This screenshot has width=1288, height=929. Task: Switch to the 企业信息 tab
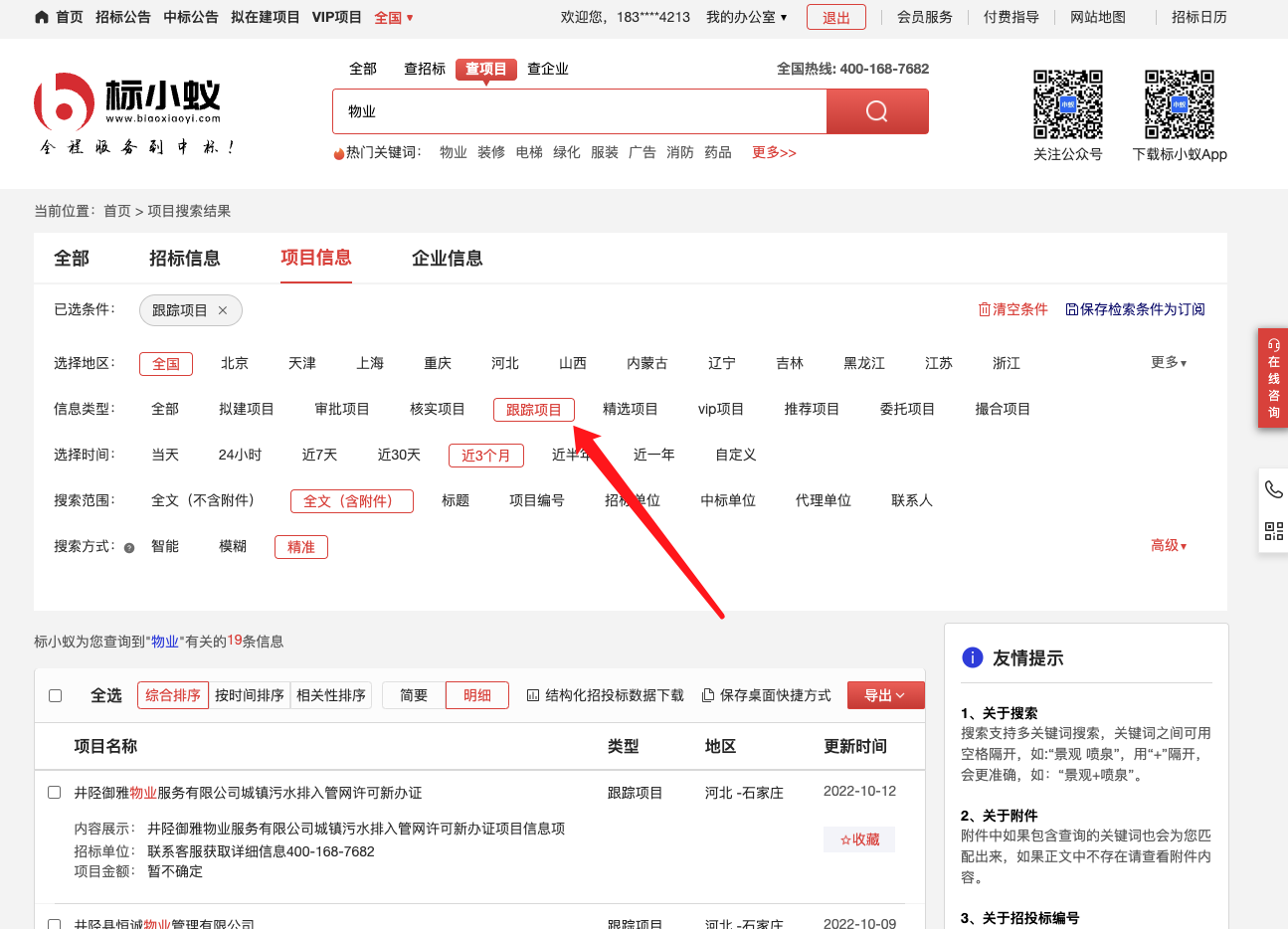pos(447,259)
